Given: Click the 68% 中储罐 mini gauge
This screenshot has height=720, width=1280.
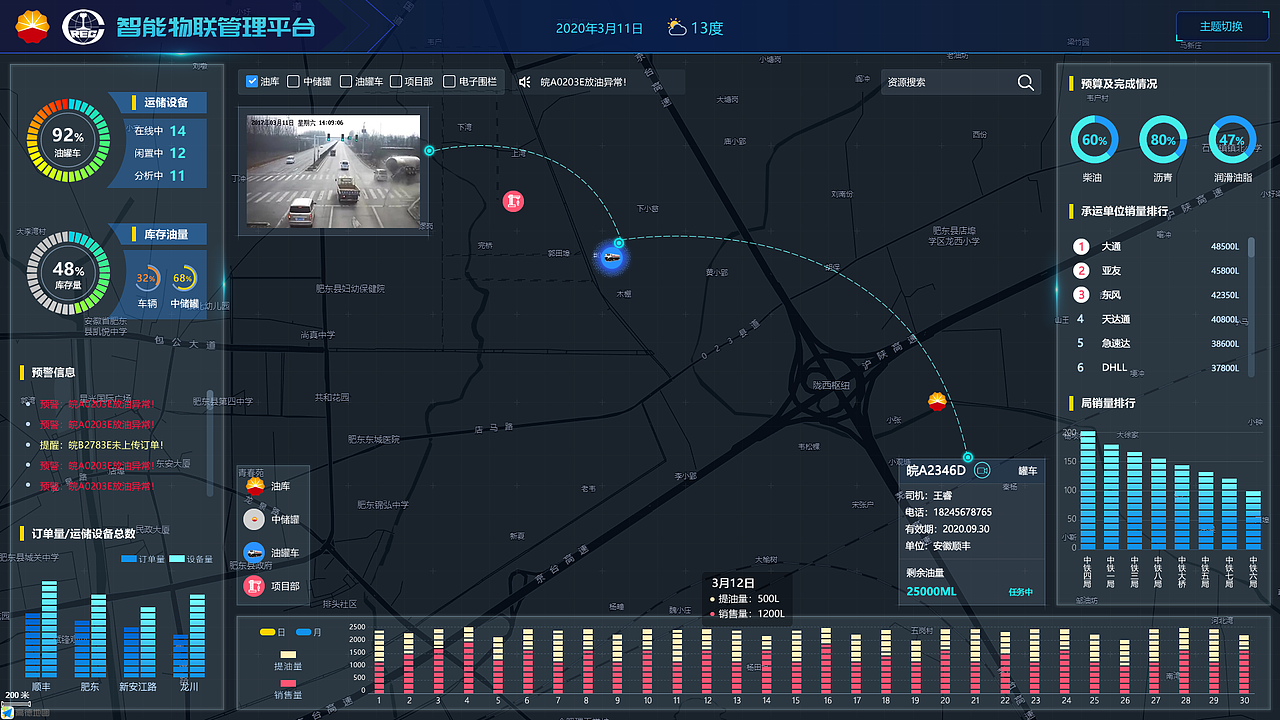Looking at the screenshot, I should coord(184,278).
